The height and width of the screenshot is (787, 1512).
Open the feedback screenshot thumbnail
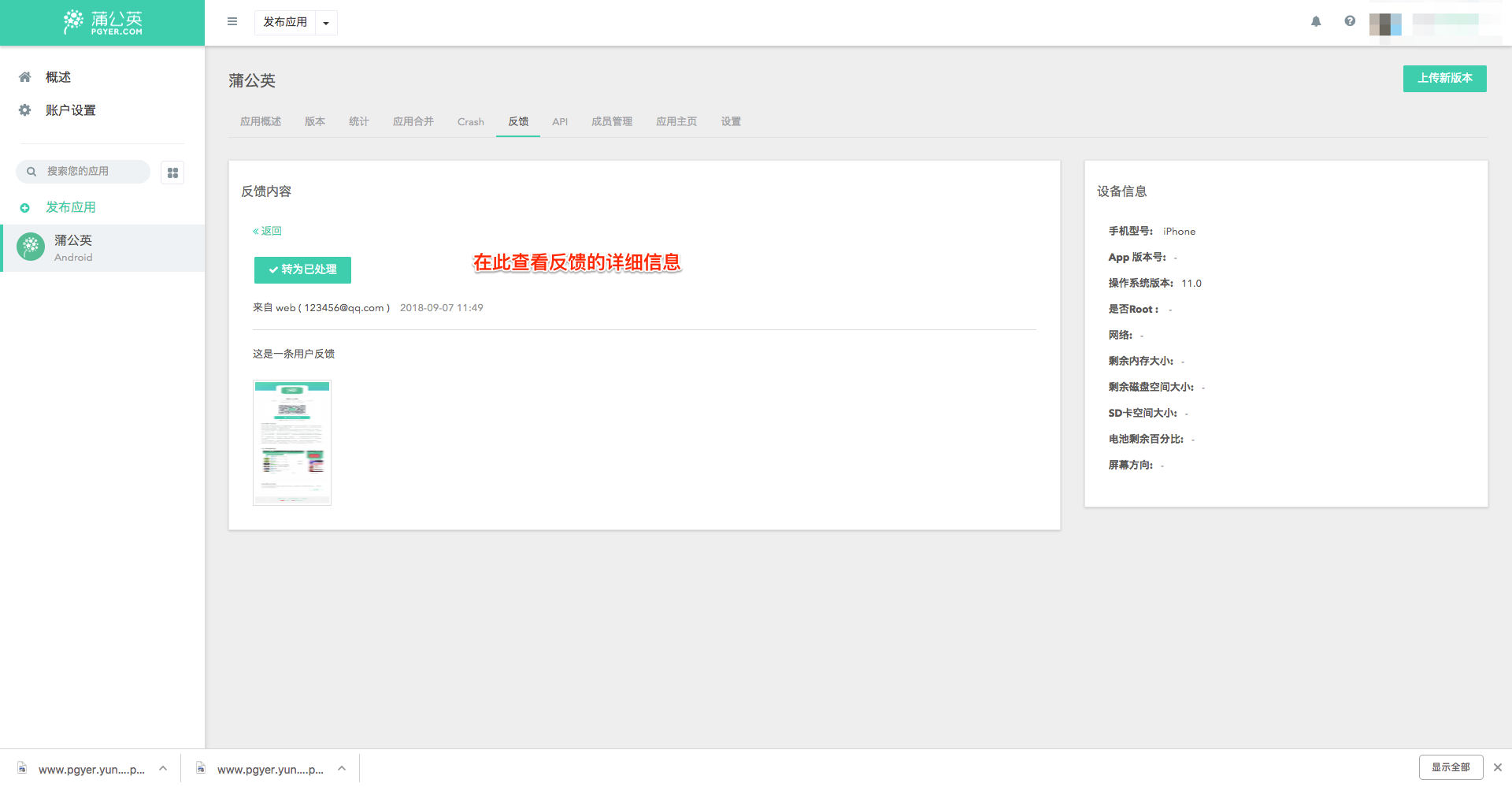click(292, 443)
